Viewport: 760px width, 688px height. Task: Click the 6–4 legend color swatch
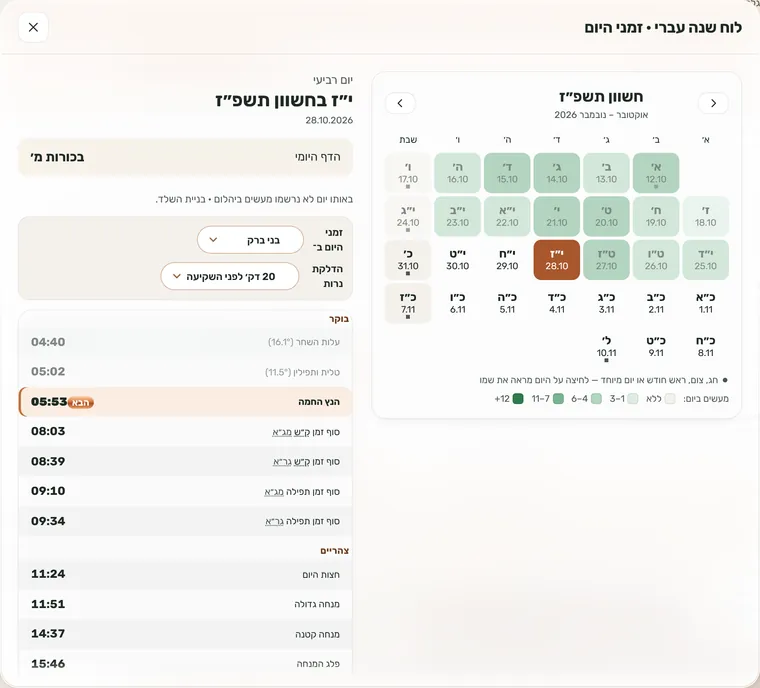597,399
